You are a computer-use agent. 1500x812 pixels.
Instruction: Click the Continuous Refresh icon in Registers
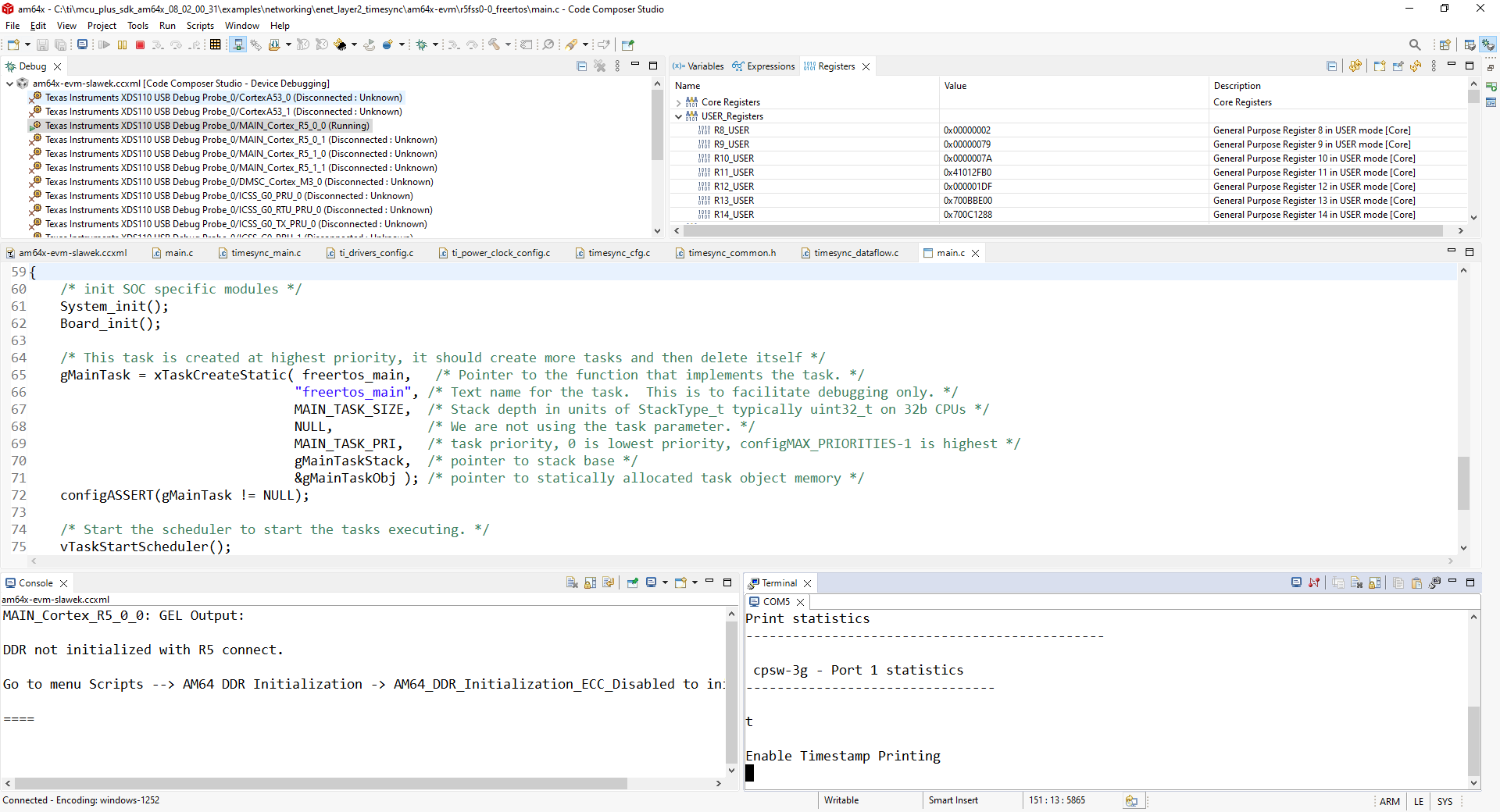(1355, 66)
